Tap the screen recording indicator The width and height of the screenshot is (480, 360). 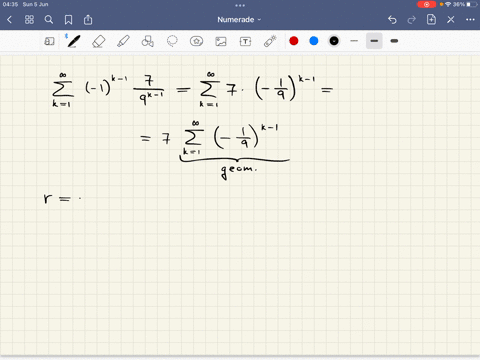(x=426, y=4)
